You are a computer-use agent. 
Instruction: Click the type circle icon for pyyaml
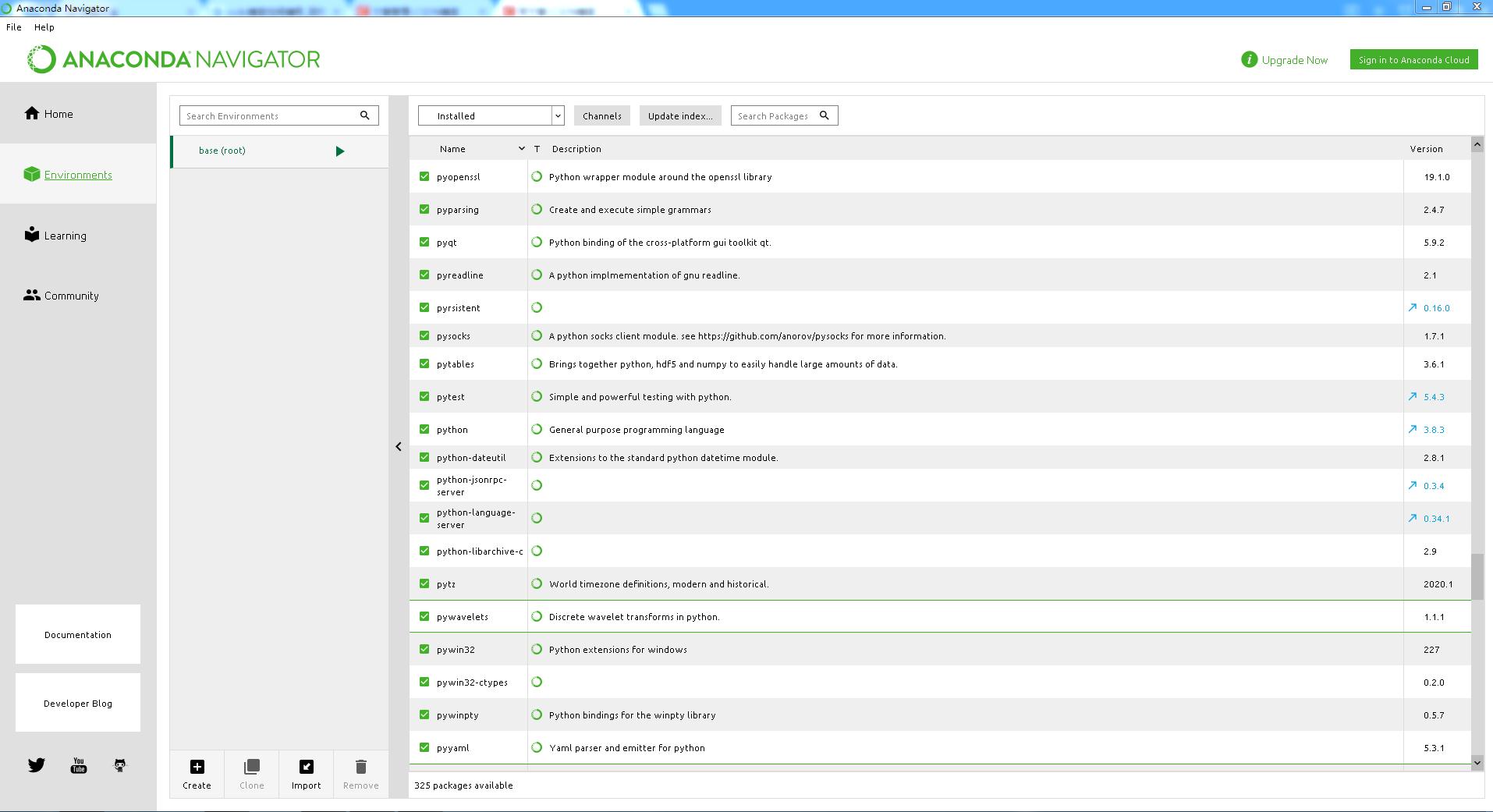(537, 747)
